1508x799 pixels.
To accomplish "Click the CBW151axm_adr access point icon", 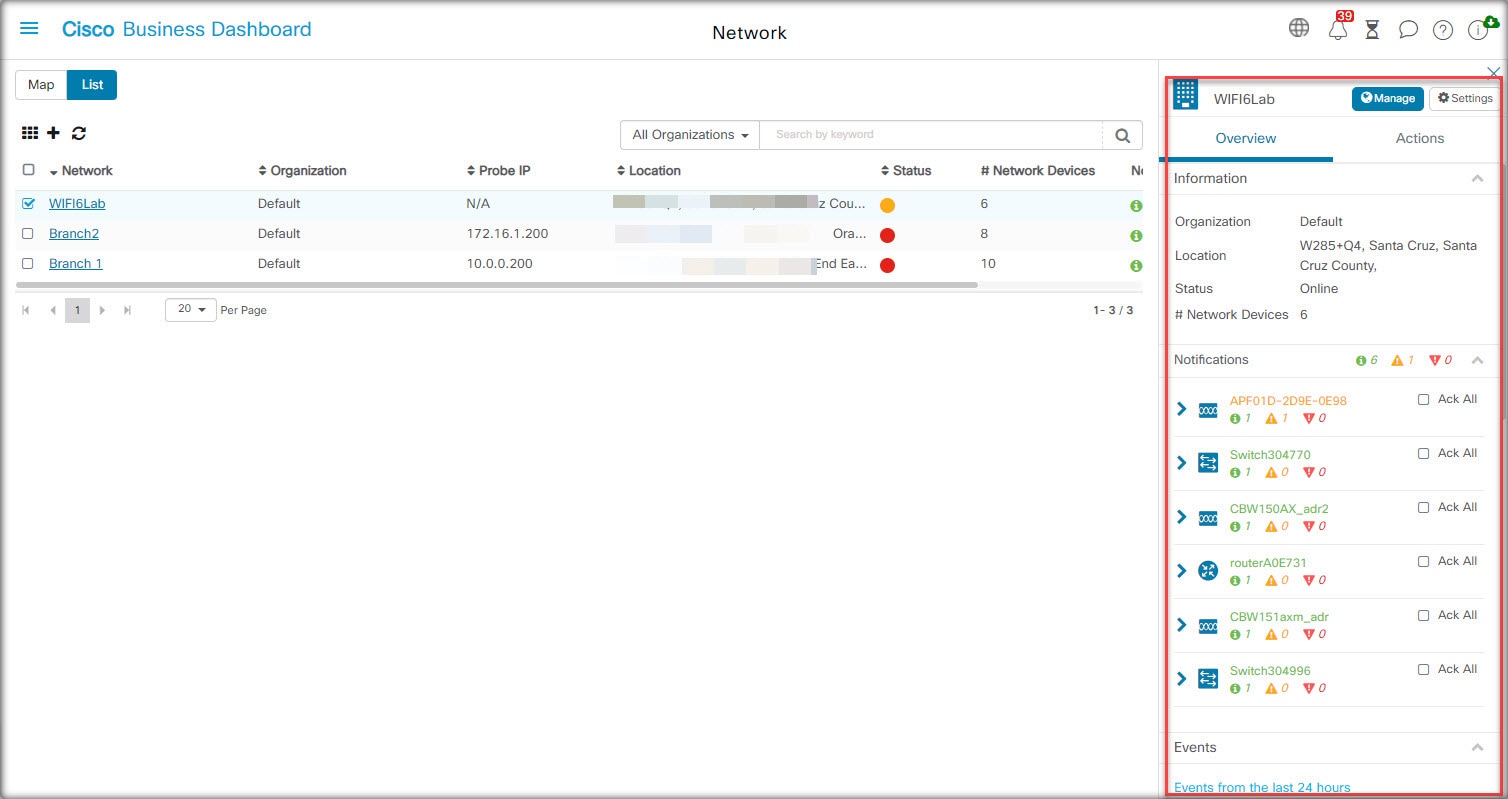I will (1208, 625).
